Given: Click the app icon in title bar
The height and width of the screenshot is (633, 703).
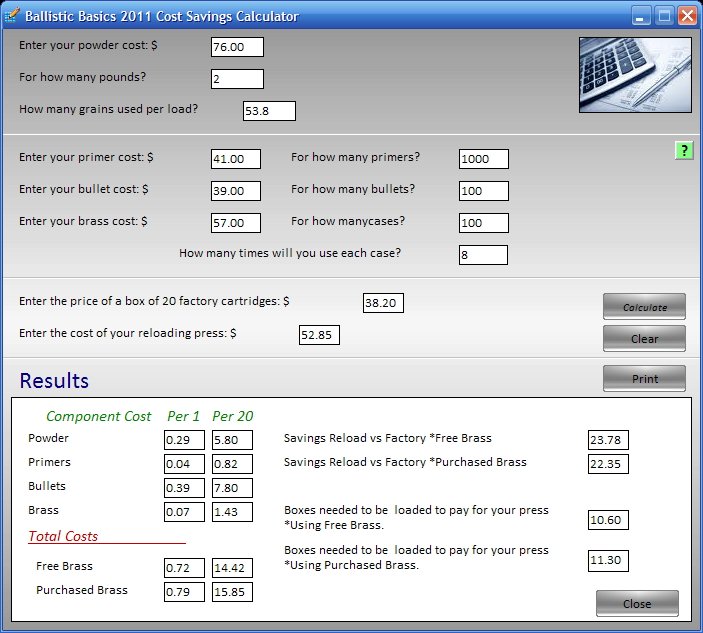Looking at the screenshot, I should click(13, 17).
